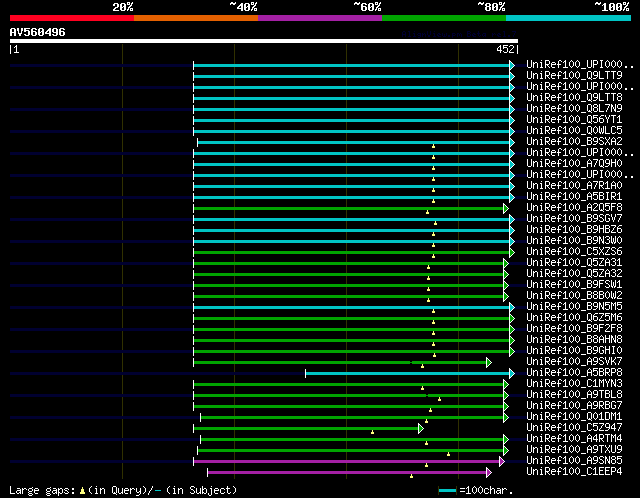Screen dimensions: 640x498
Task: Select the AV560496 query name
Action: pyautogui.click(x=38, y=32)
